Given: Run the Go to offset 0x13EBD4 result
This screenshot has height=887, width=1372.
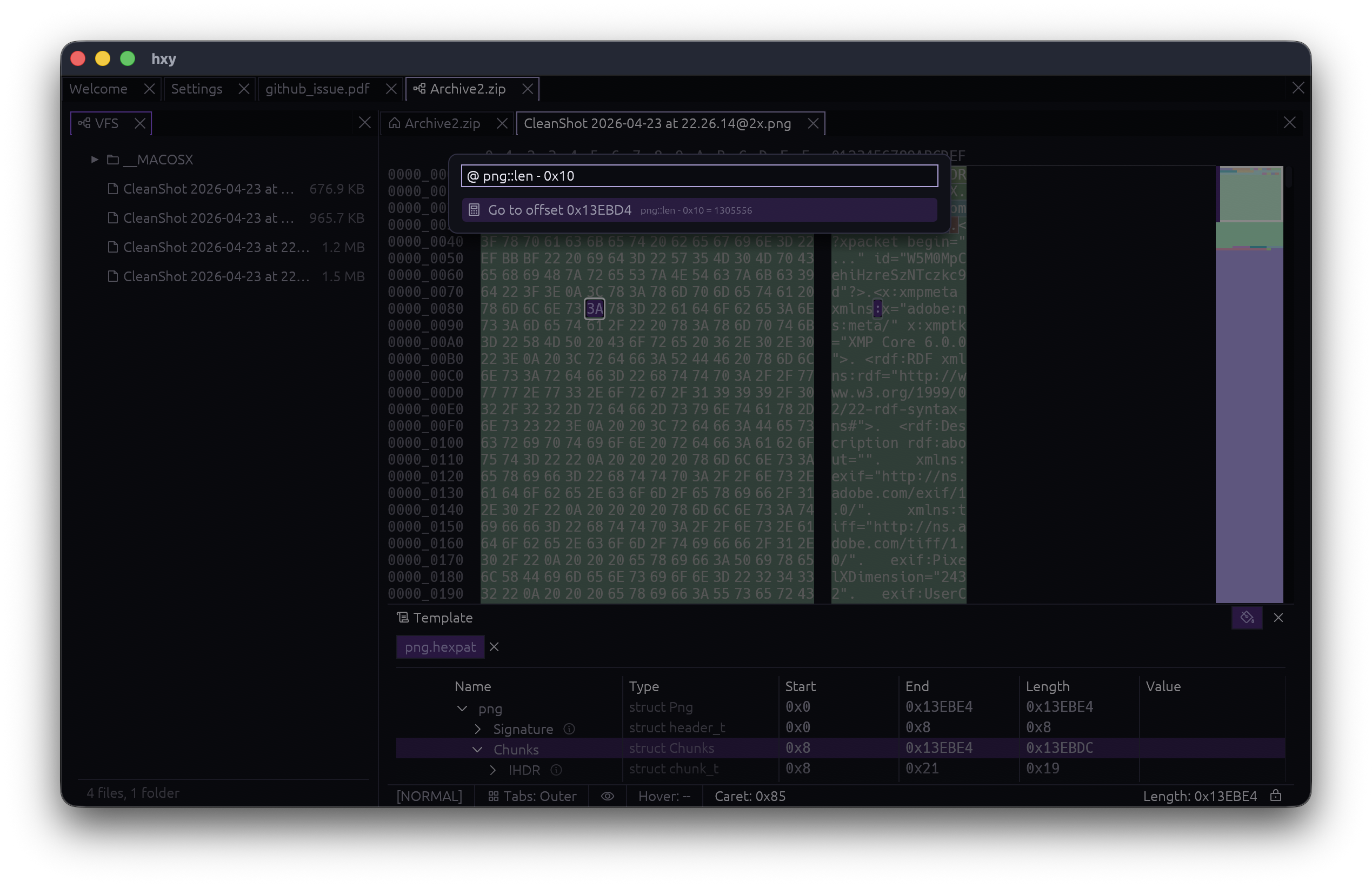Looking at the screenshot, I should tap(699, 210).
